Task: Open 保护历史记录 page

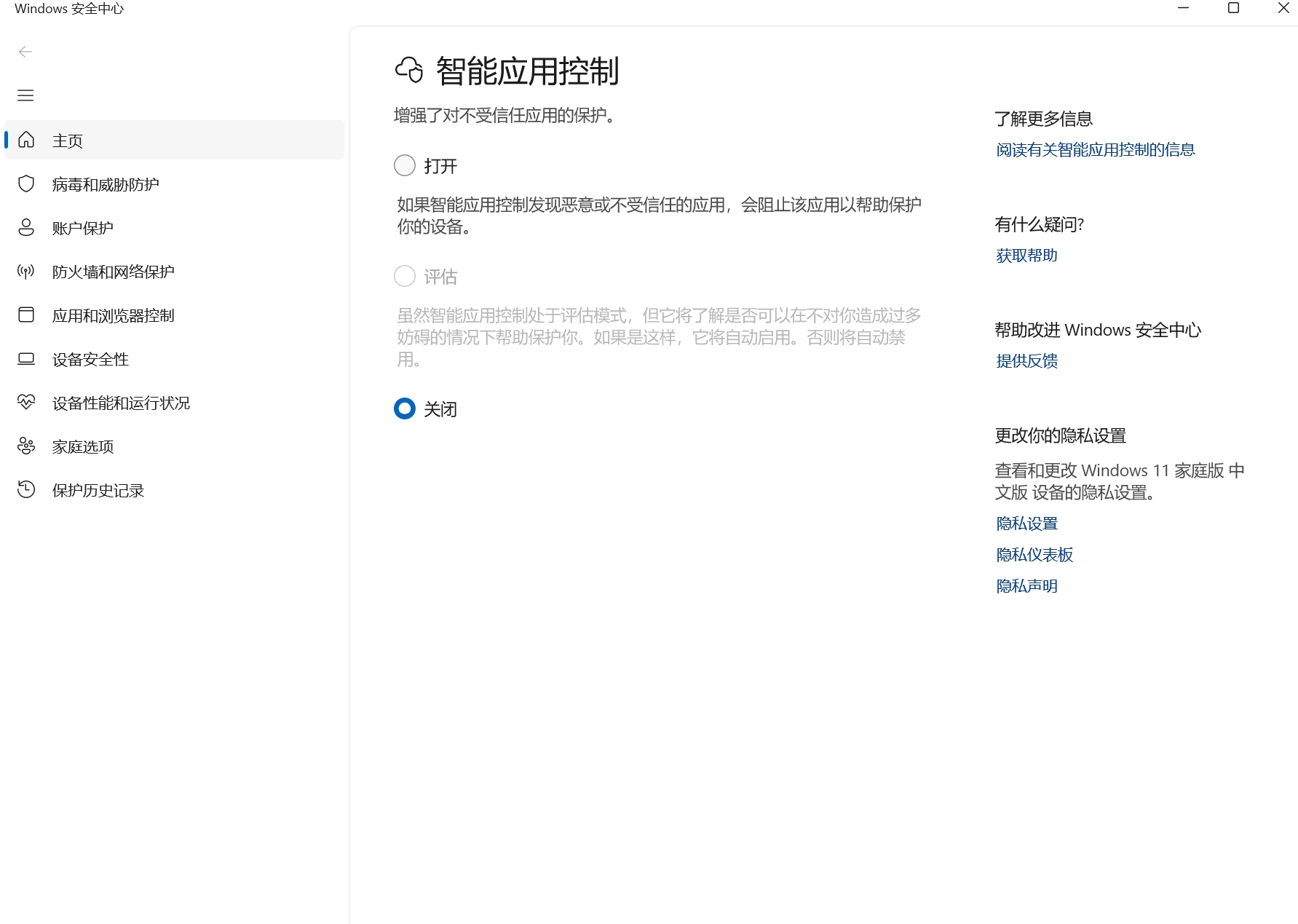Action: [x=174, y=490]
